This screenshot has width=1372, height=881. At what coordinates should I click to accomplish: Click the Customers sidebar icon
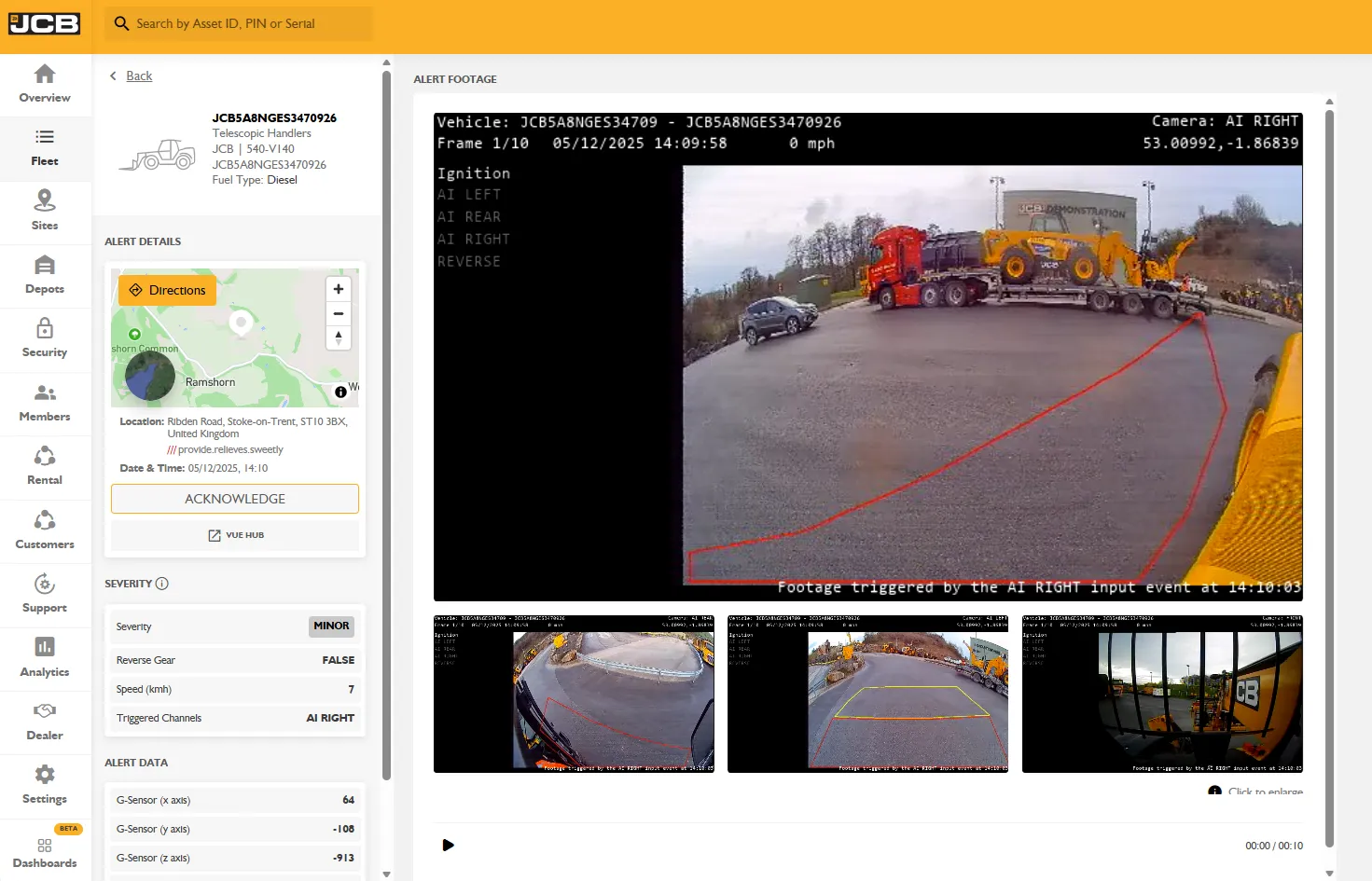click(45, 519)
